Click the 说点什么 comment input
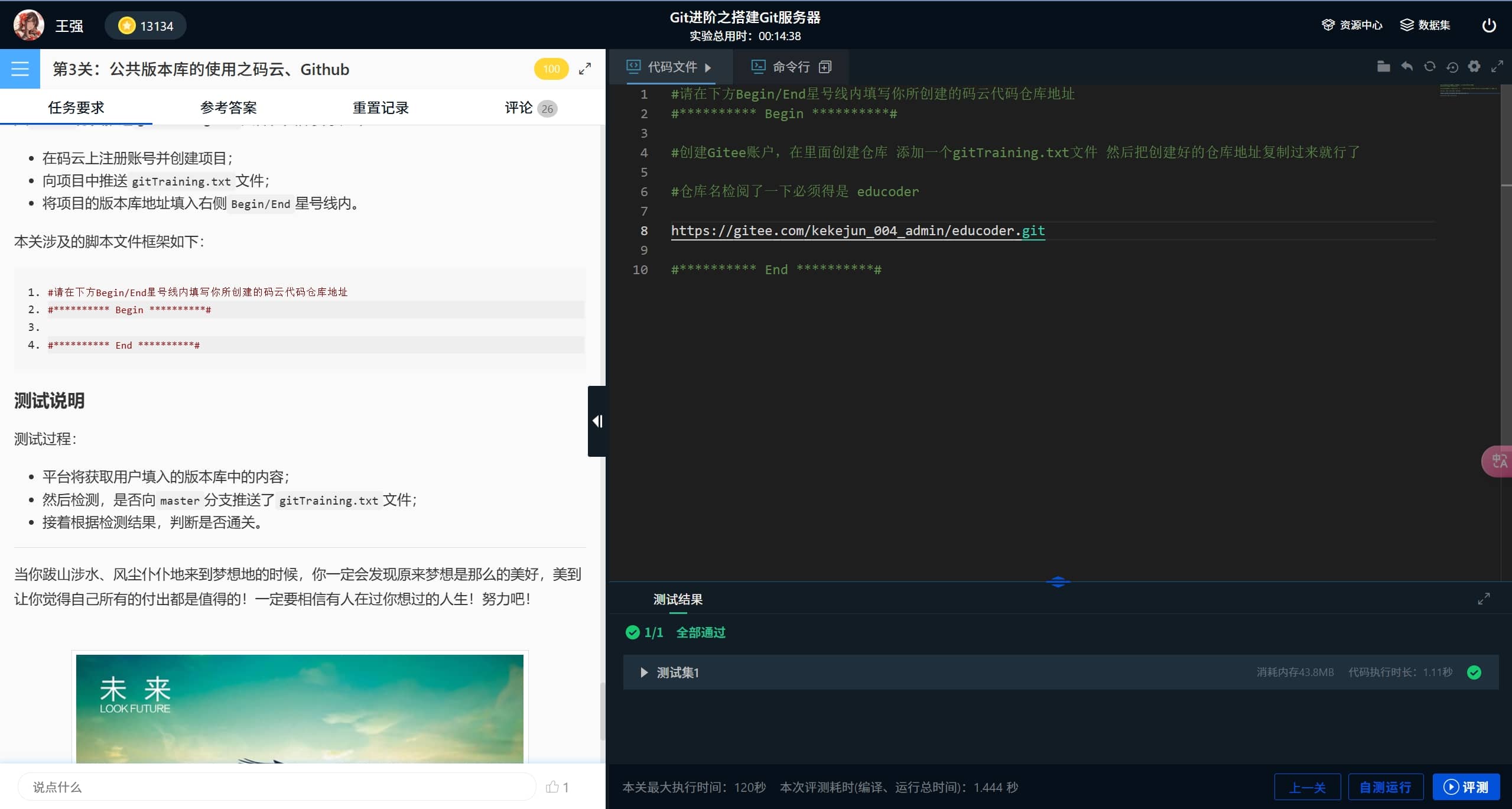 point(277,787)
